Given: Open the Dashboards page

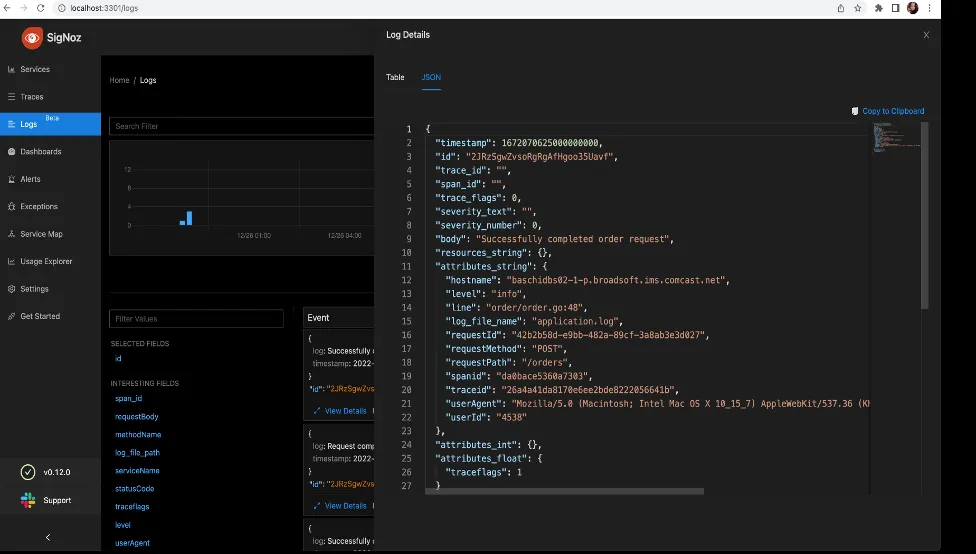Looking at the screenshot, I should 40,152.
